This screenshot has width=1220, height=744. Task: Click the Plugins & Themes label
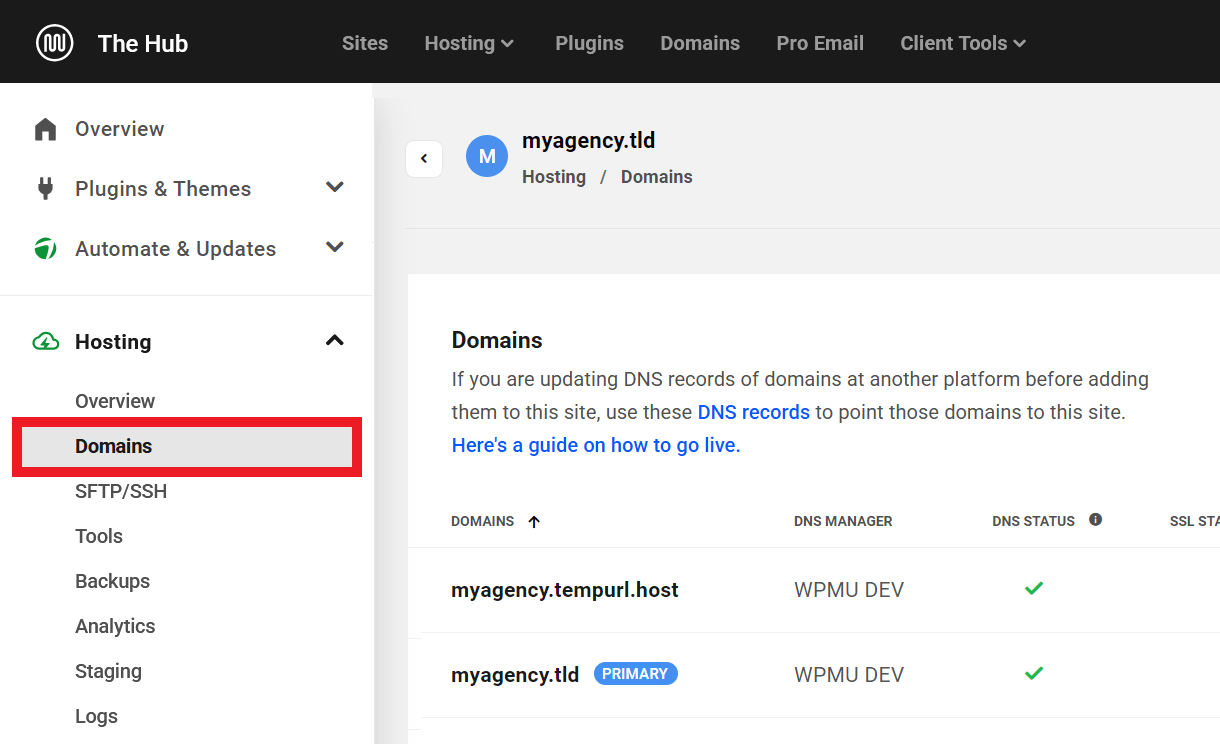coord(163,189)
